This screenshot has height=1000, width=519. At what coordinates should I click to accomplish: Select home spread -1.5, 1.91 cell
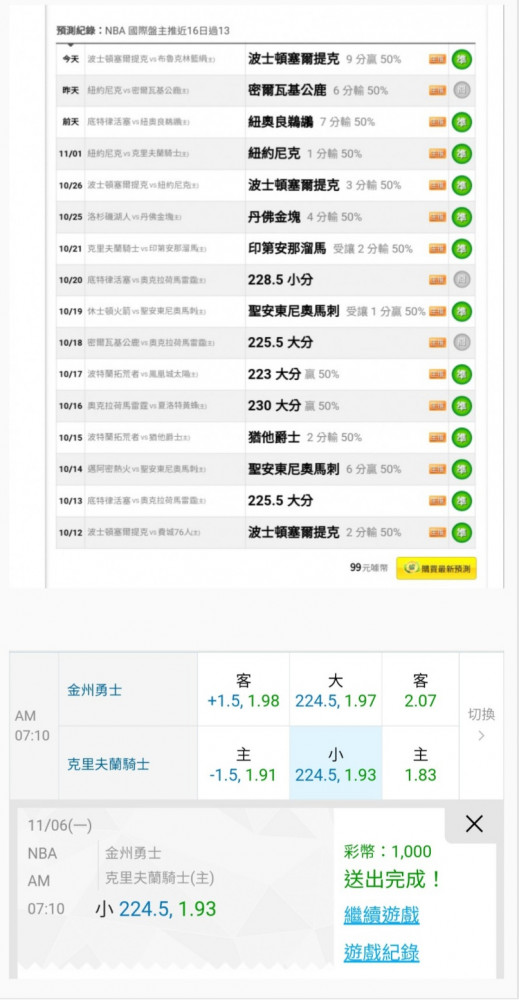(244, 763)
